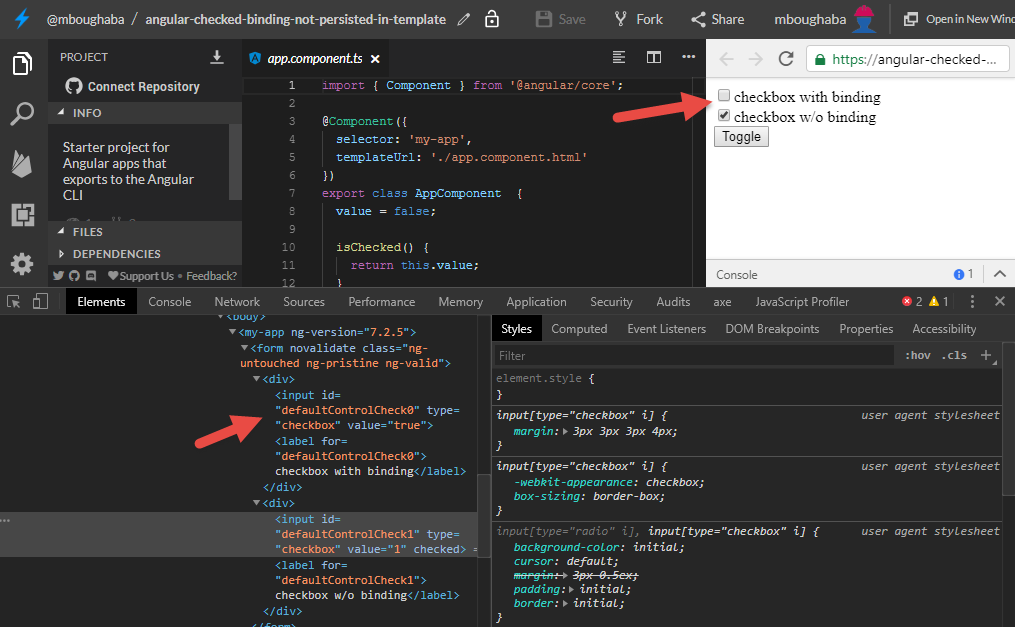Uncheck the 'checkbox w/o binding' checkbox
Image resolution: width=1015 pixels, height=627 pixels.
(x=723, y=114)
